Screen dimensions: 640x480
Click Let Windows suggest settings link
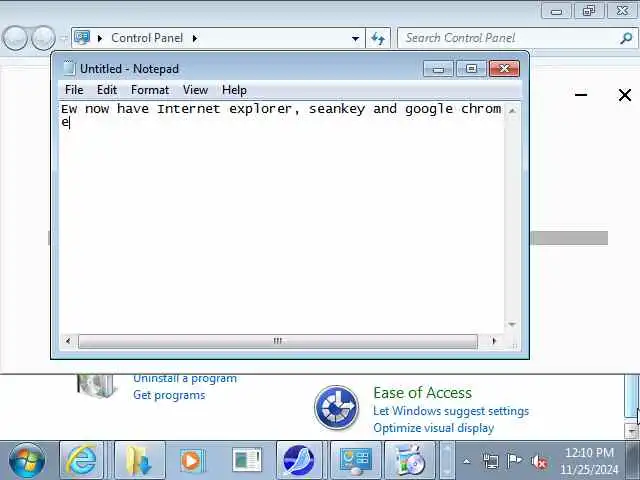click(x=451, y=411)
